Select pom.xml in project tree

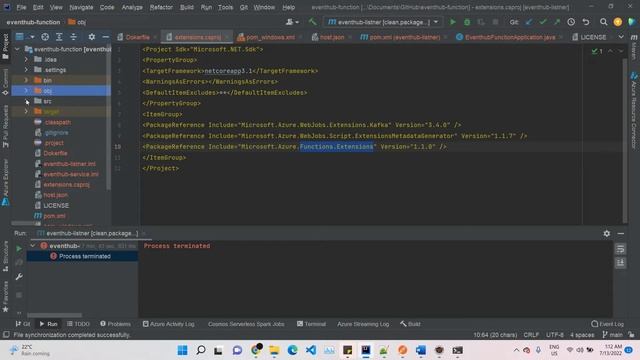tap(54, 216)
